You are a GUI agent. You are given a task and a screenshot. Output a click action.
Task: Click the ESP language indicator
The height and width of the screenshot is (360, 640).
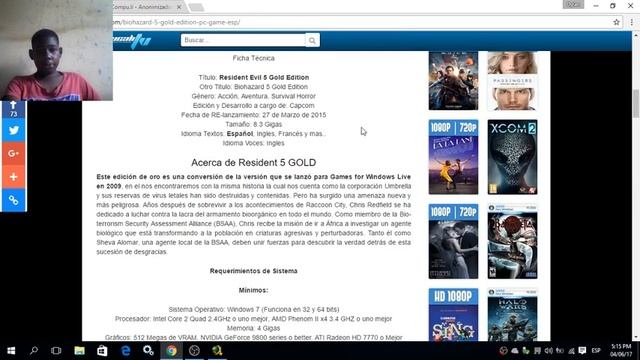tap(596, 351)
